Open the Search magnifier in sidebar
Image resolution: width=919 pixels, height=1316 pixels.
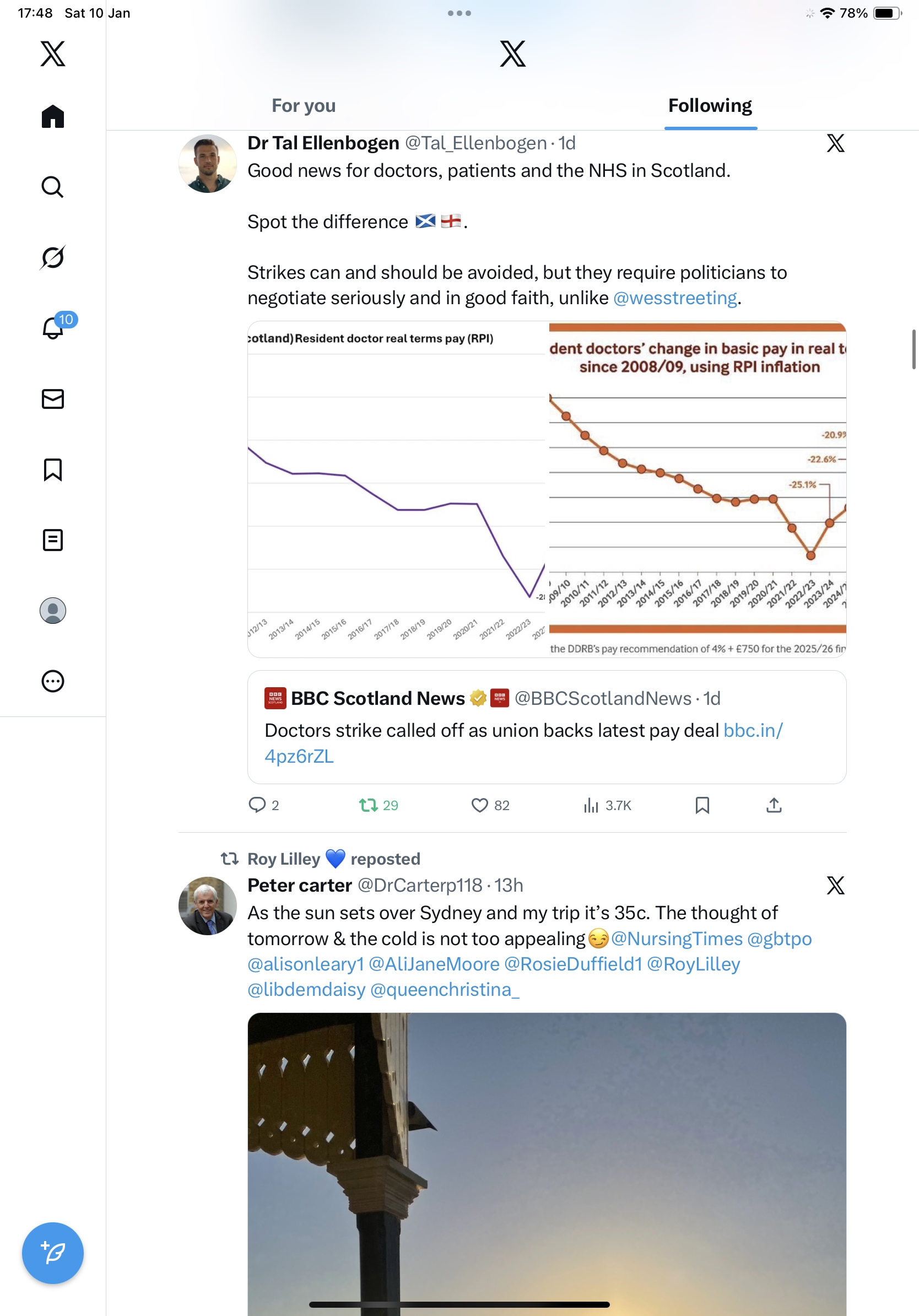click(53, 187)
